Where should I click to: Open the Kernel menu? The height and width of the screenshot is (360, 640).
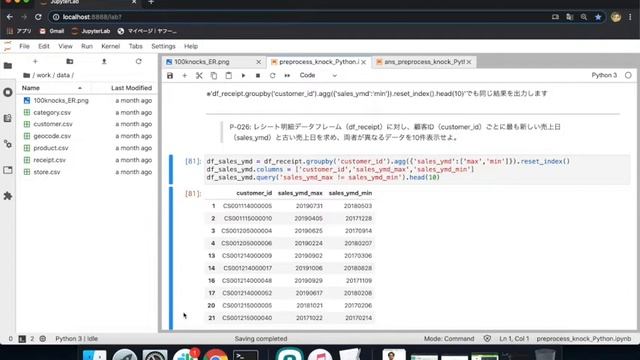click(111, 46)
